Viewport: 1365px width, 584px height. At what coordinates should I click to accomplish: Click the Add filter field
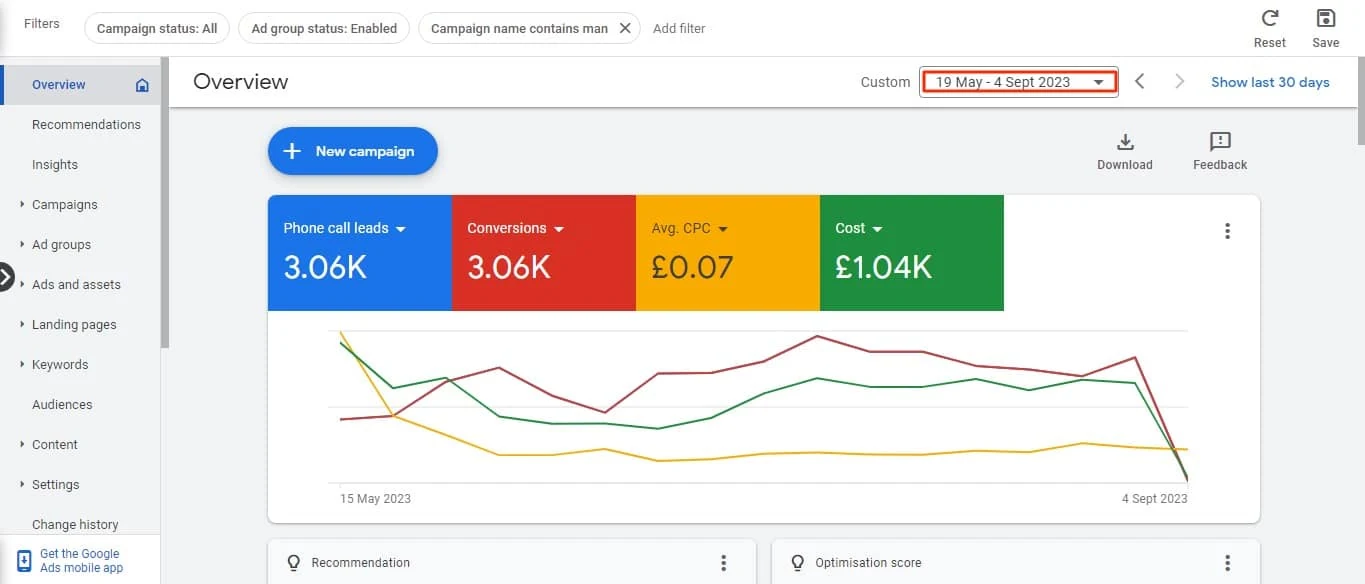(x=679, y=28)
